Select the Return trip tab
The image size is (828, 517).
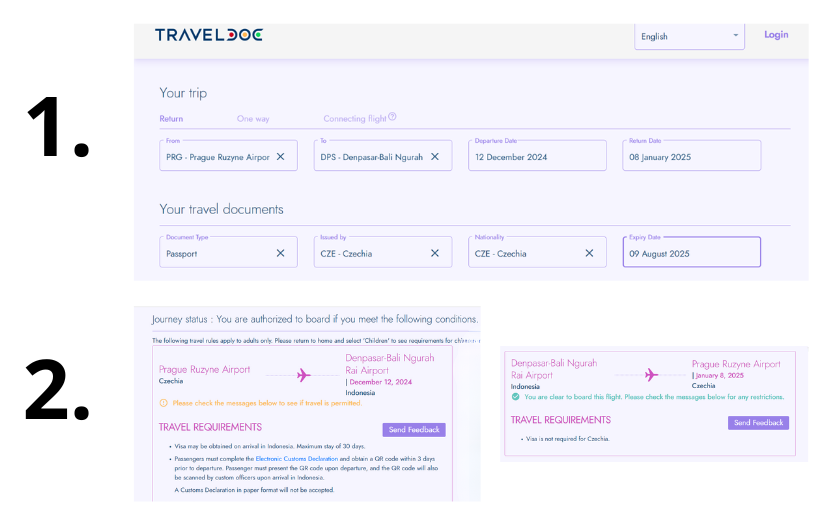[171, 119]
